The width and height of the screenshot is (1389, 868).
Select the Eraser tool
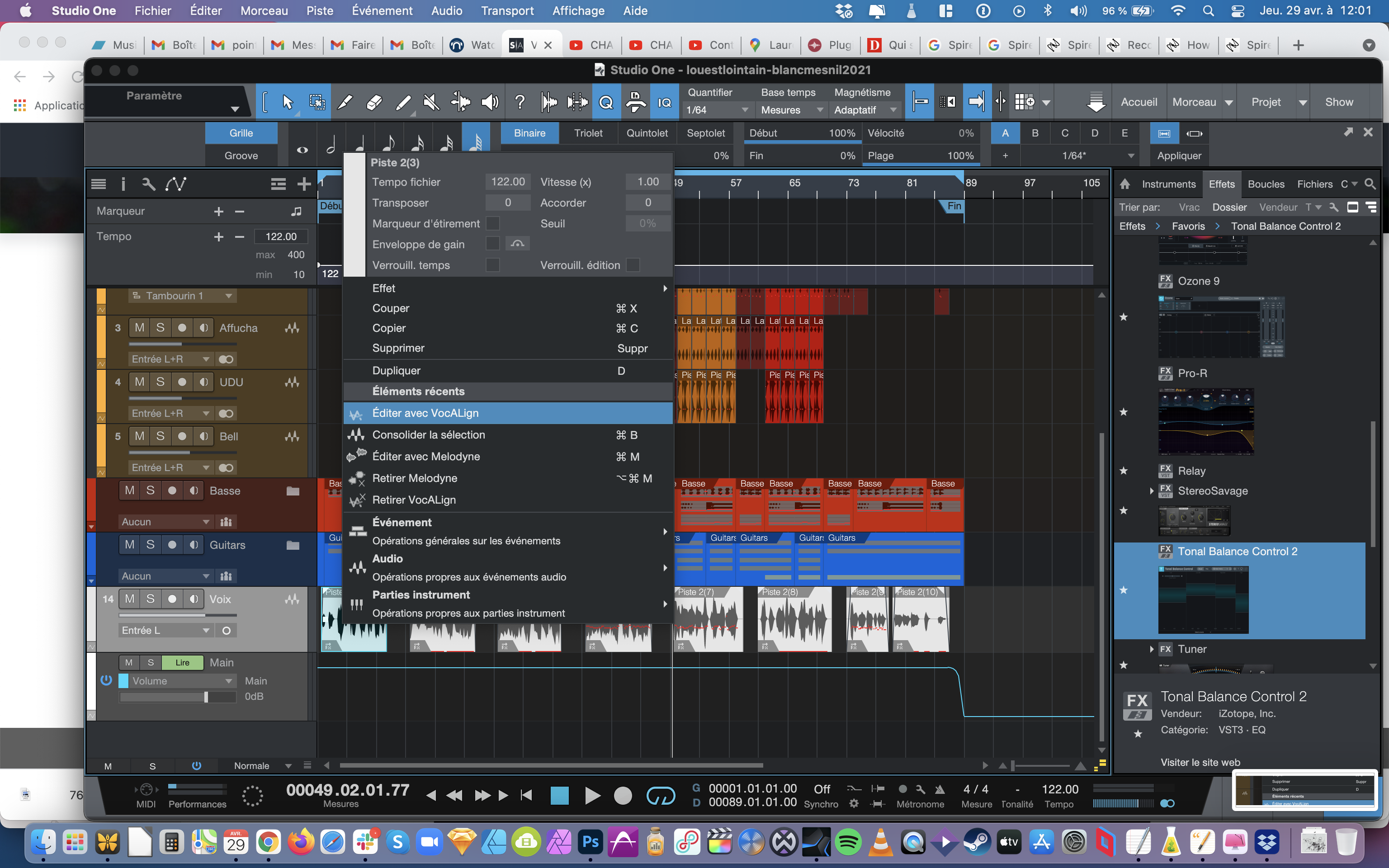[373, 102]
